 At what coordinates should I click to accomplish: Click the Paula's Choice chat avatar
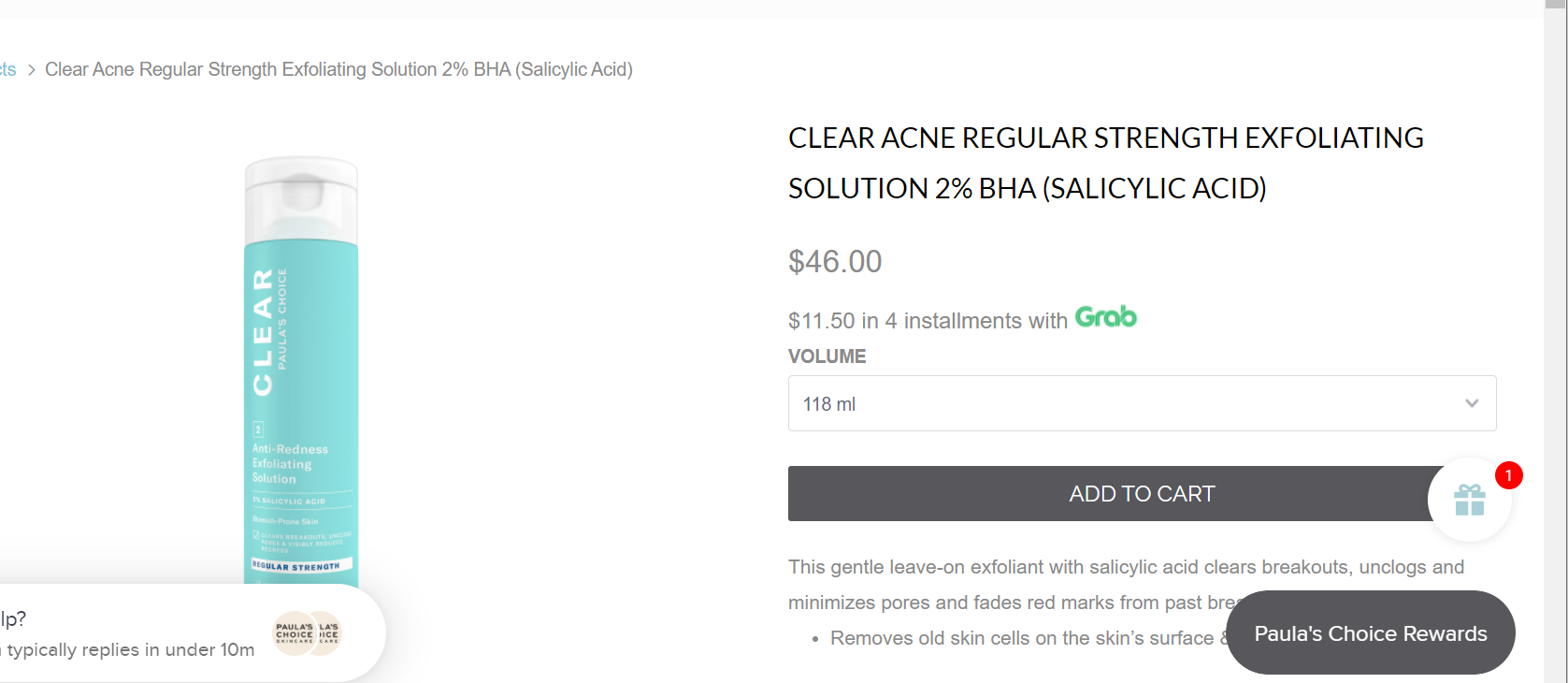pyautogui.click(x=308, y=633)
